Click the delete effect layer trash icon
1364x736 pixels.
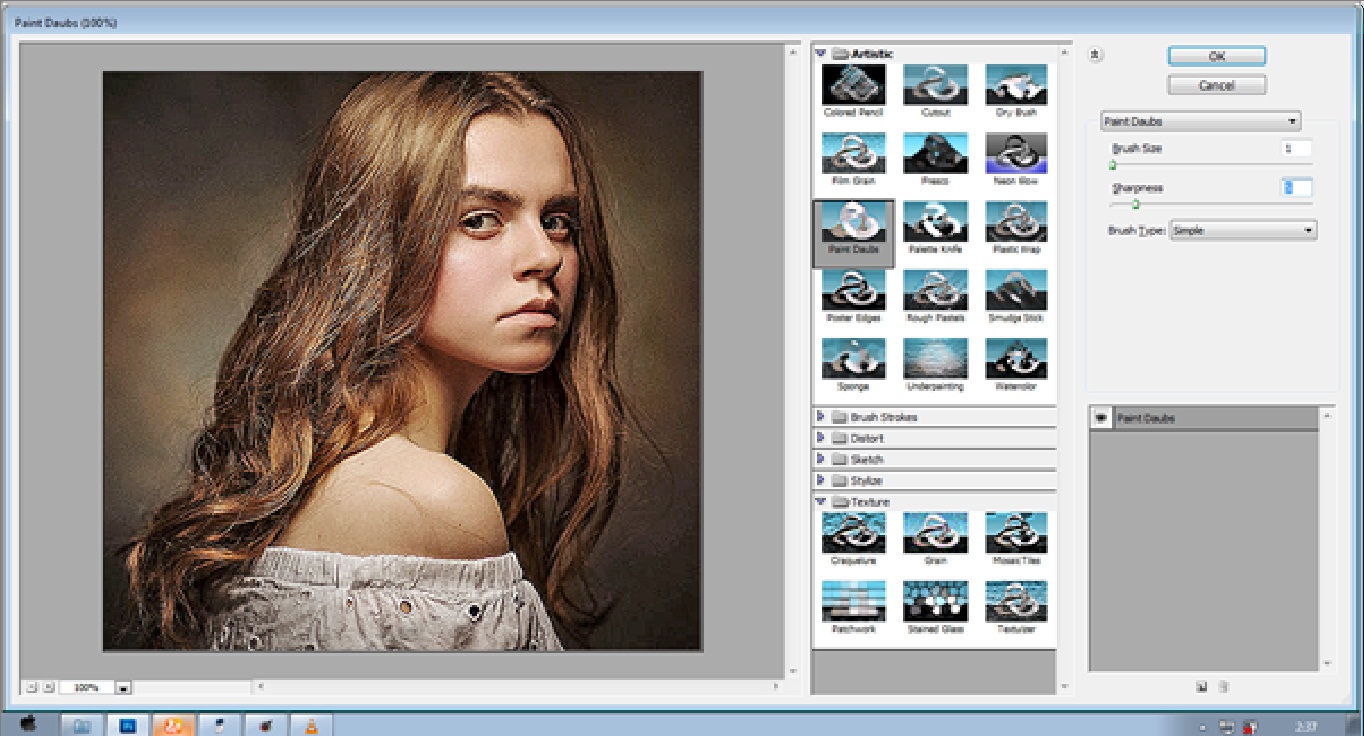[x=1223, y=686]
